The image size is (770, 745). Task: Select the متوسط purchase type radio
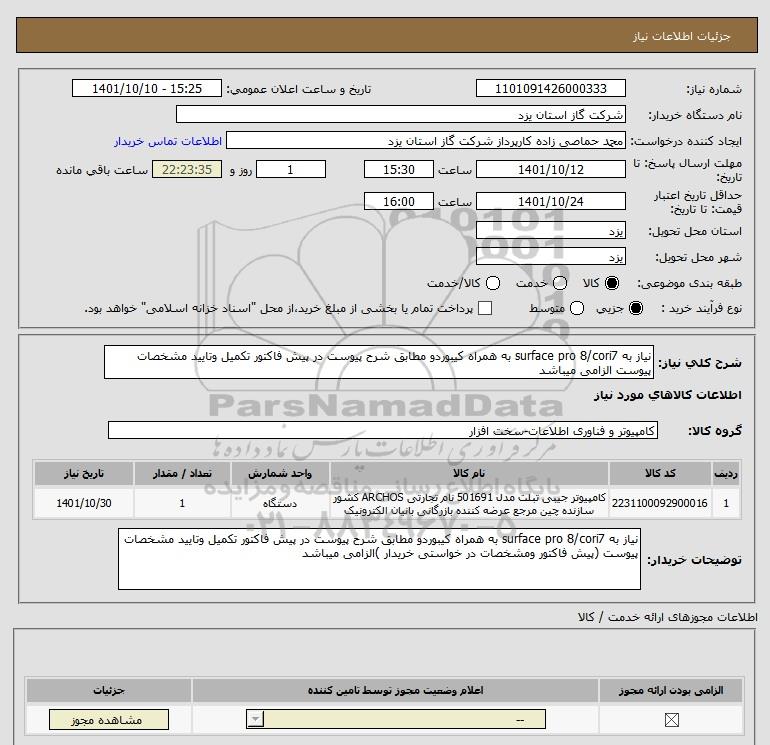pos(577,308)
